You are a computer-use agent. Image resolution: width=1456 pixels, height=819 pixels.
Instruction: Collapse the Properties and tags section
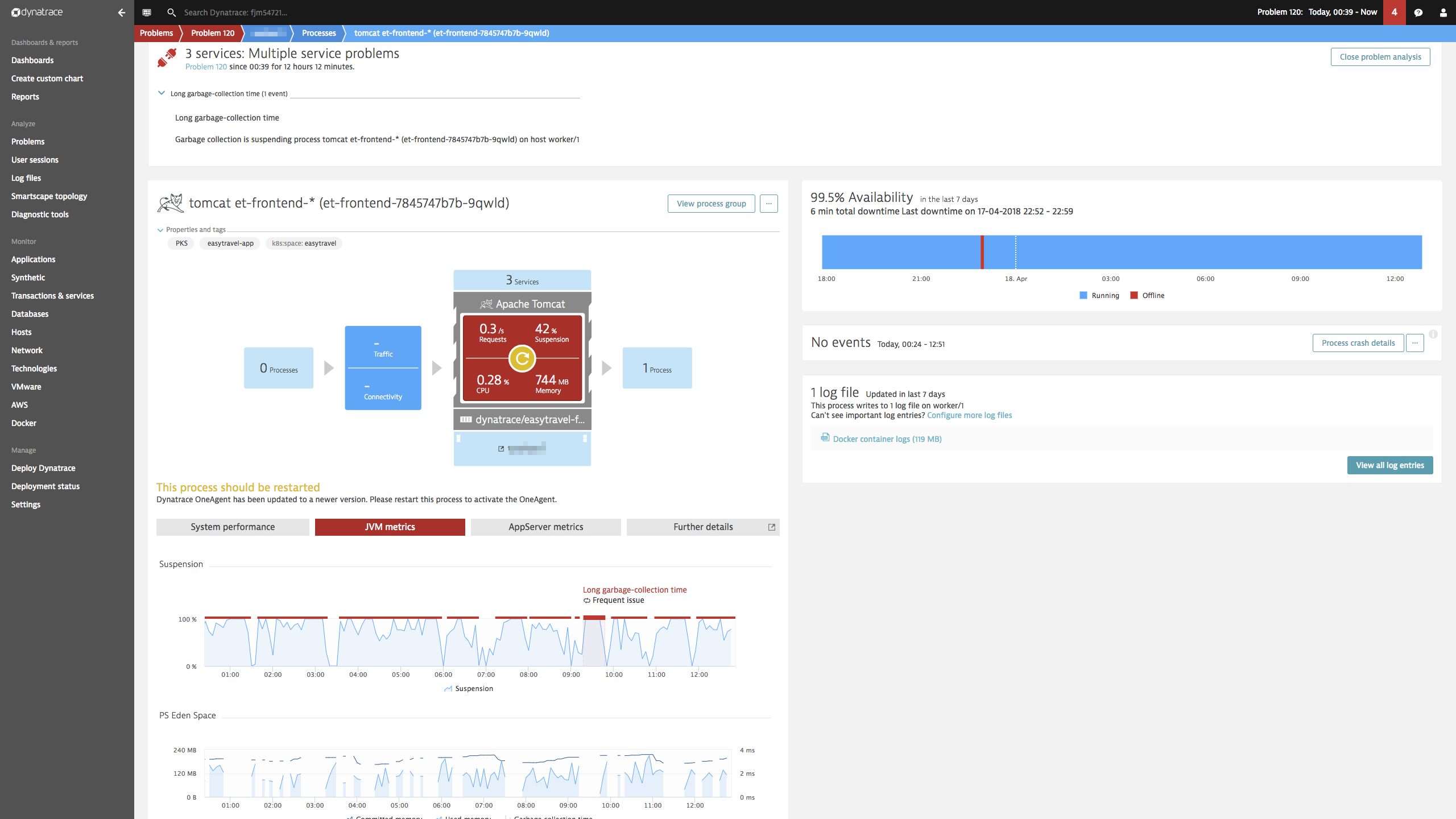pos(160,230)
